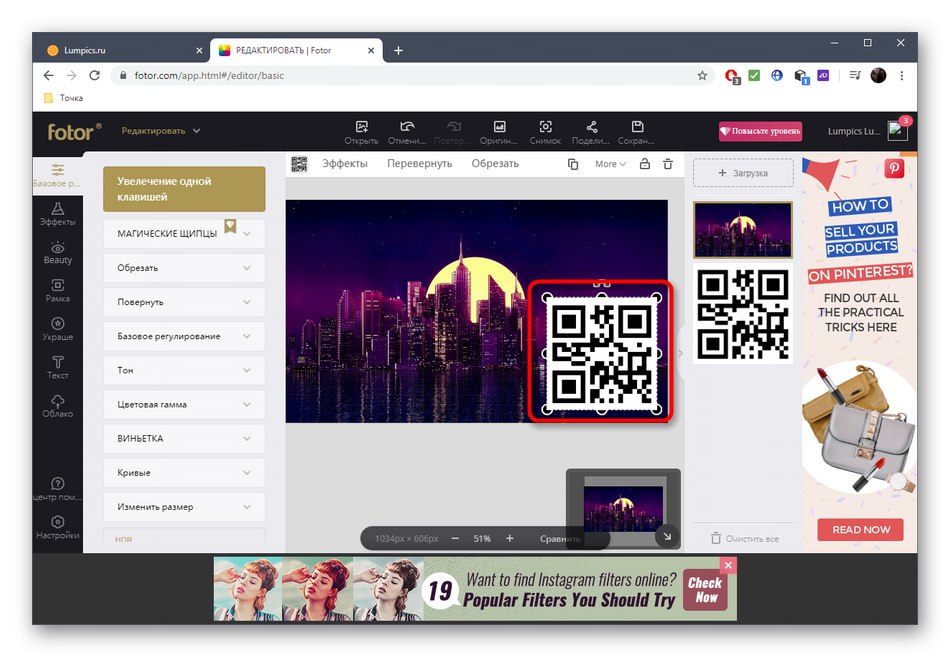The width and height of the screenshot is (950, 657).
Task: Click the Сравнить compare button
Action: coord(560,538)
